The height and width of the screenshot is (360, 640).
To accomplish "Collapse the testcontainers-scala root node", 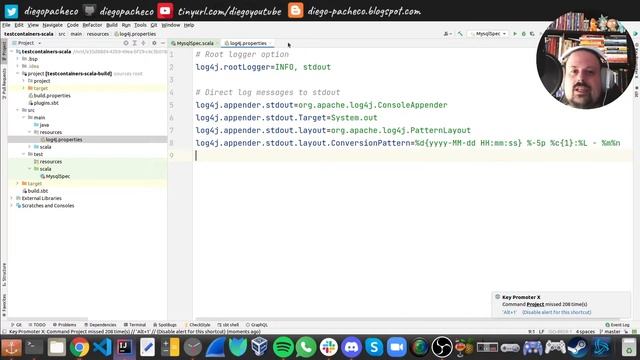I will point(12,52).
